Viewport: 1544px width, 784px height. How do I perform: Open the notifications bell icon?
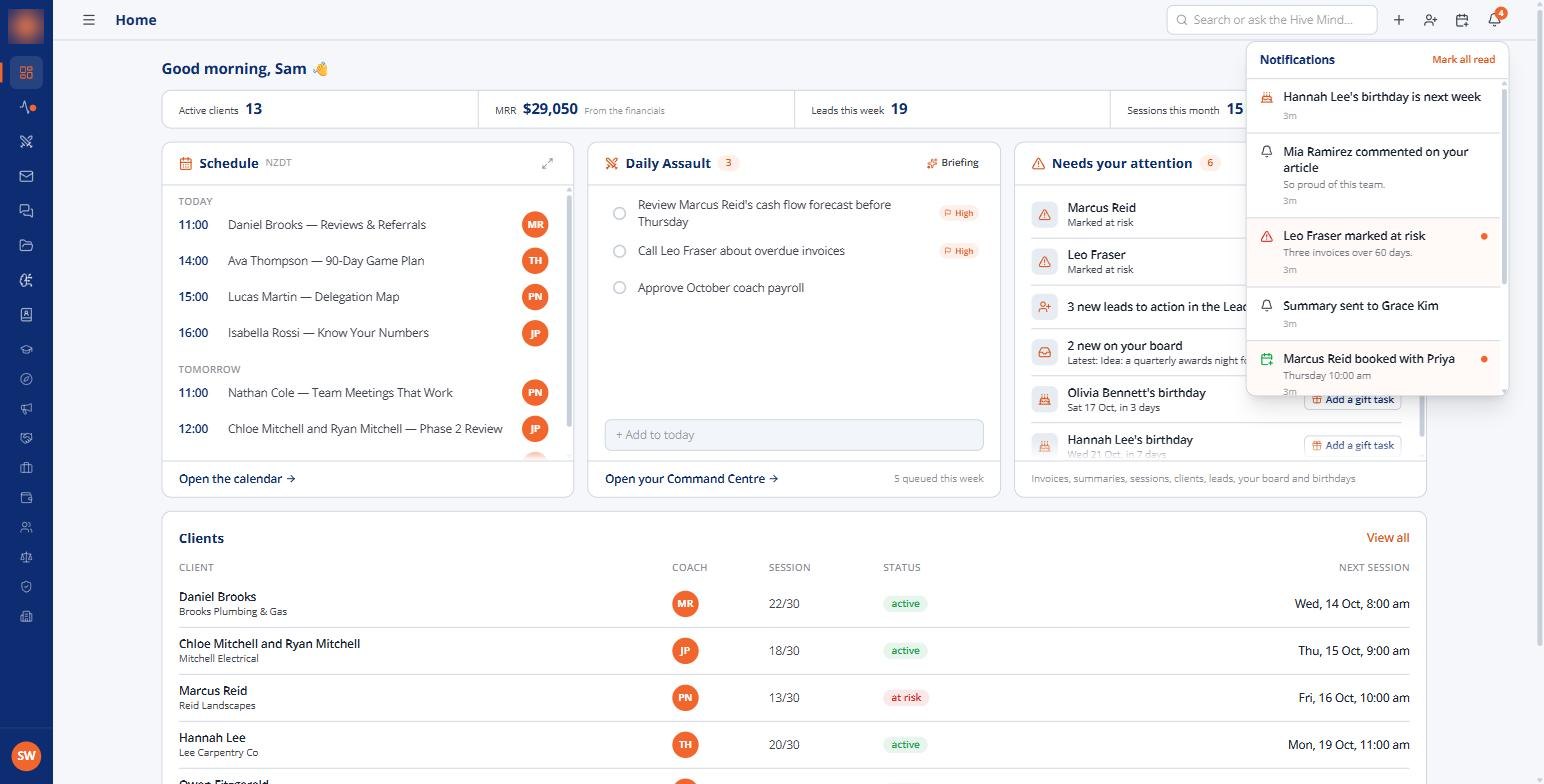[x=1494, y=20]
